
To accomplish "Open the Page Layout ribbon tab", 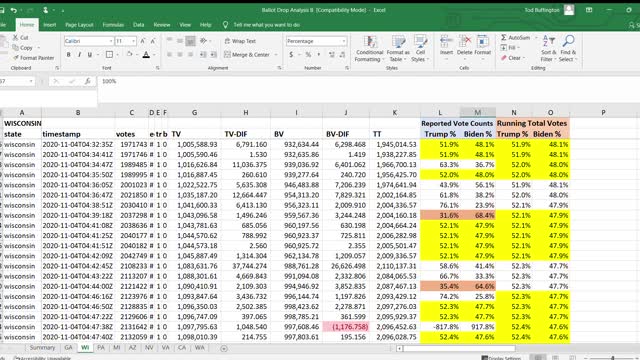I will [x=79, y=25].
